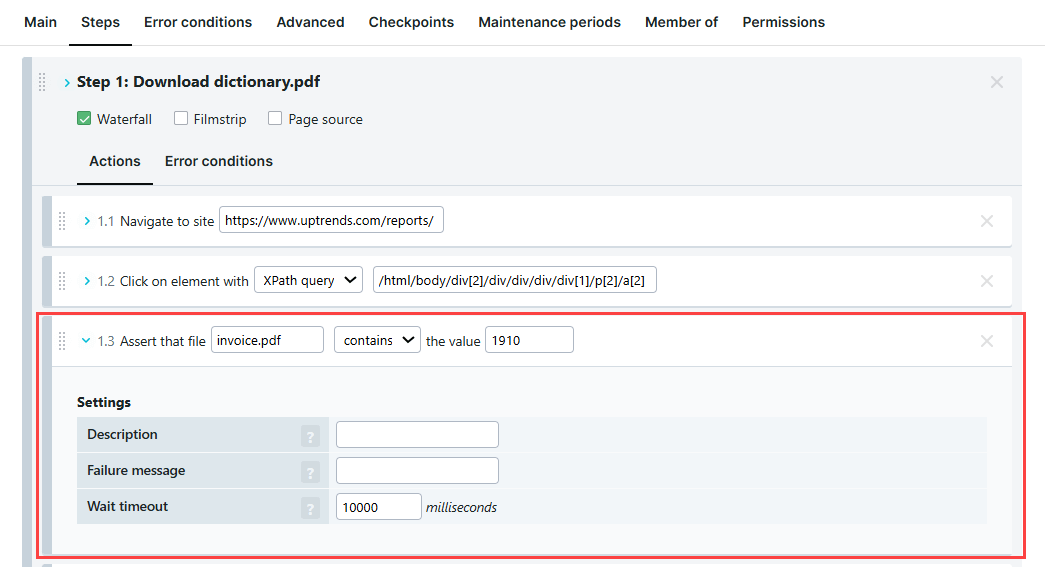
Task: Grab the drag handle for action 1.2
Action: [x=62, y=281]
